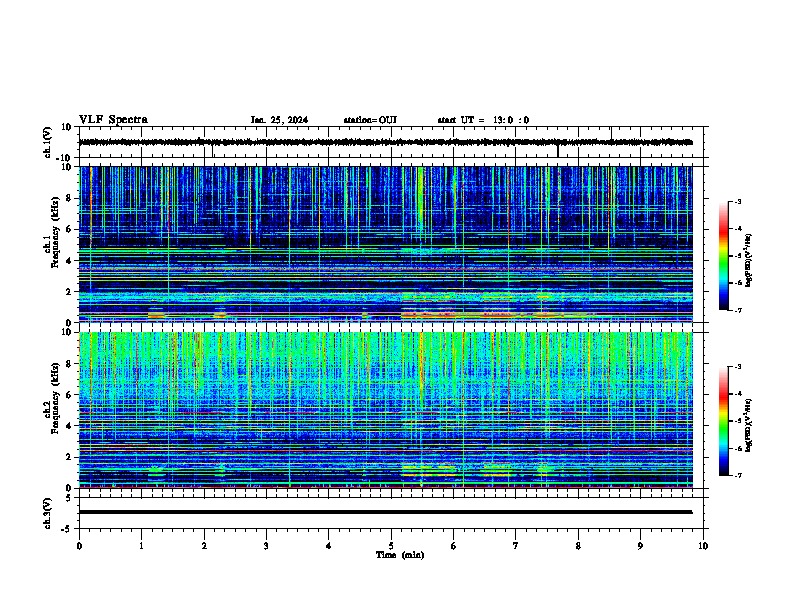Click time axis tick label "10" at the axis end
The height and width of the screenshot is (612, 792).
pyautogui.click(x=703, y=546)
